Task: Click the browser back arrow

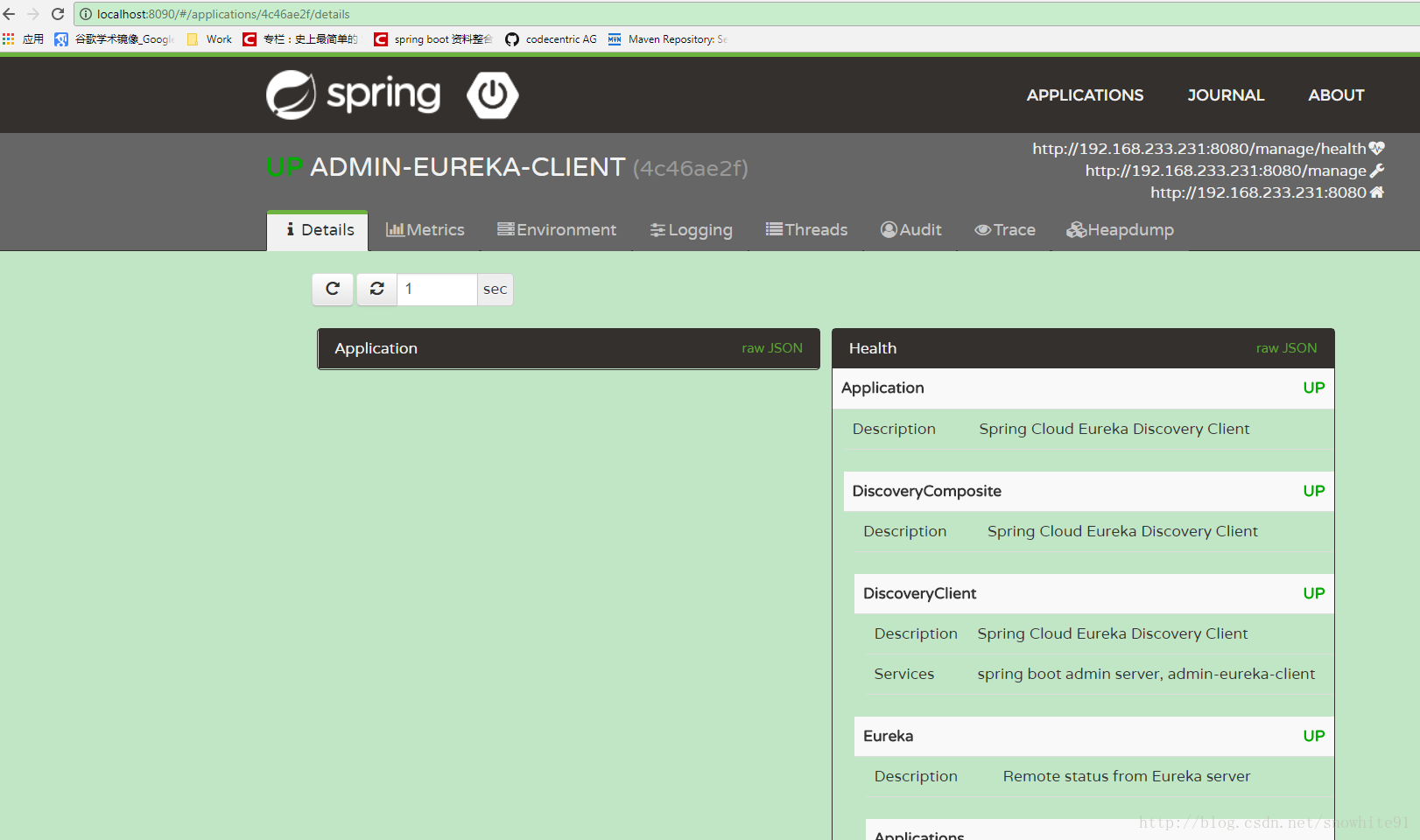Action: 10,14
